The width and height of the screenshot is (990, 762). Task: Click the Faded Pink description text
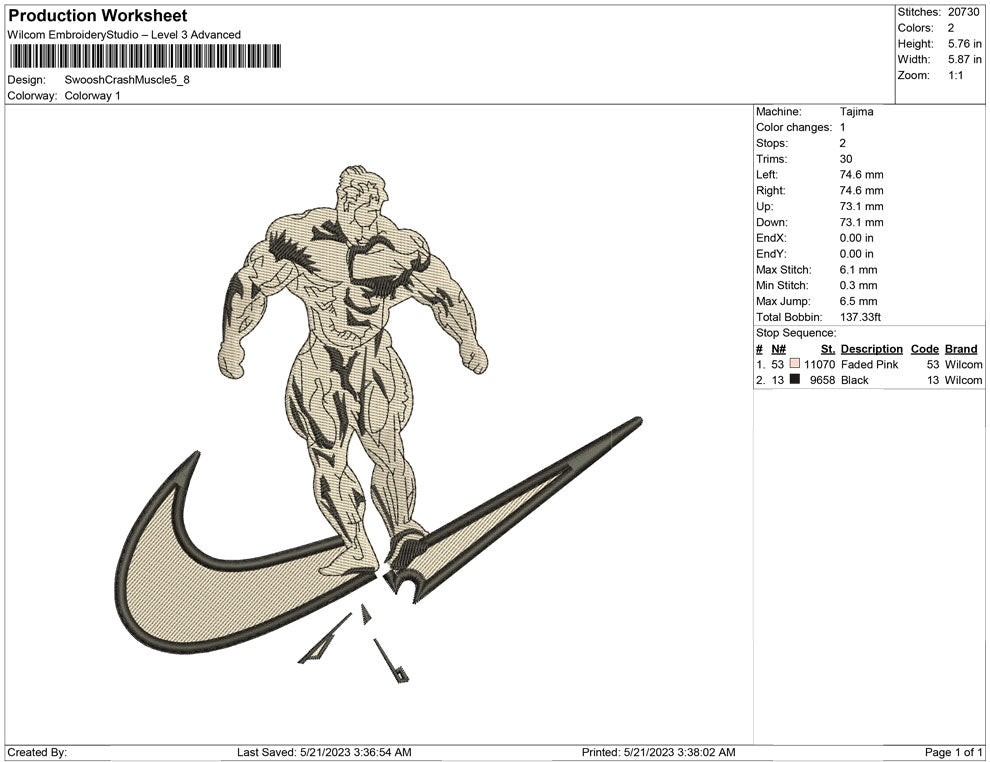869,364
